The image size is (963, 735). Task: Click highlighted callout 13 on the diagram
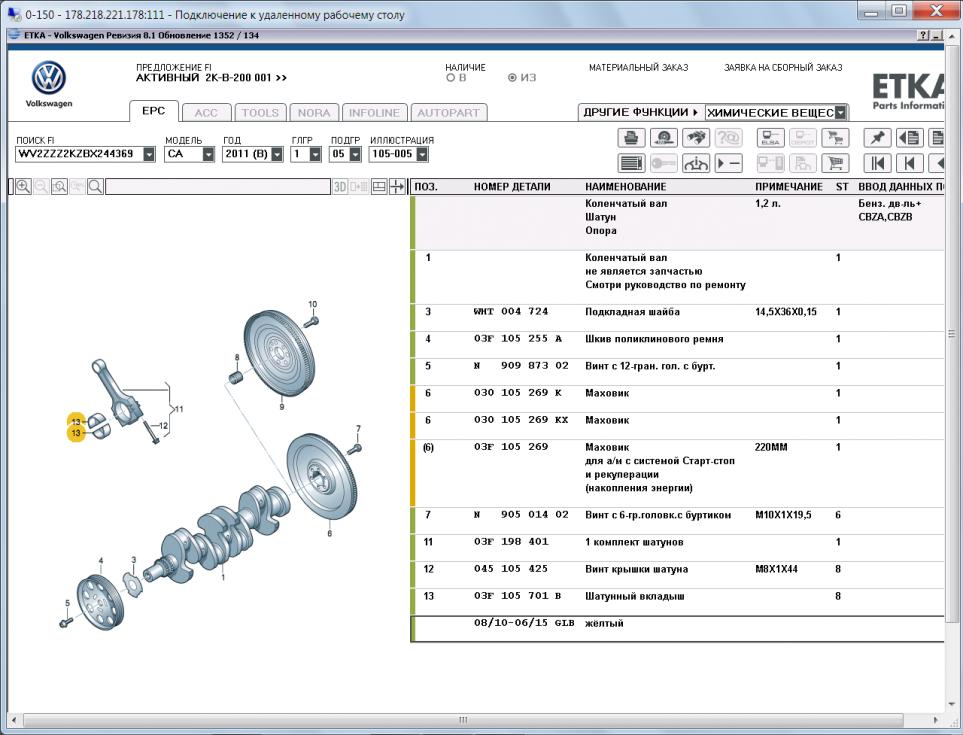click(x=76, y=427)
